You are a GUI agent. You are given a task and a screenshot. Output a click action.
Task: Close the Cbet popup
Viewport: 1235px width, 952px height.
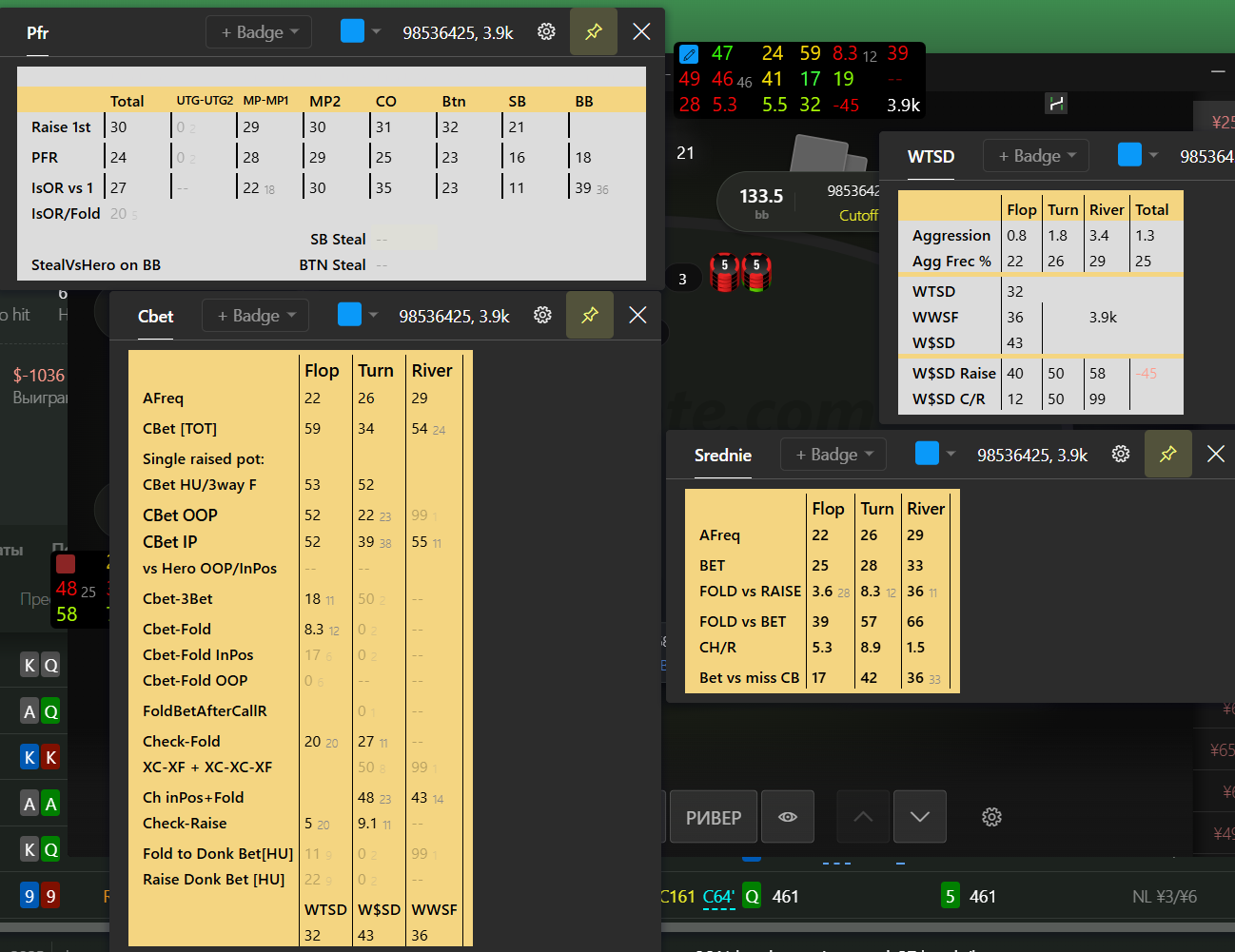637,315
